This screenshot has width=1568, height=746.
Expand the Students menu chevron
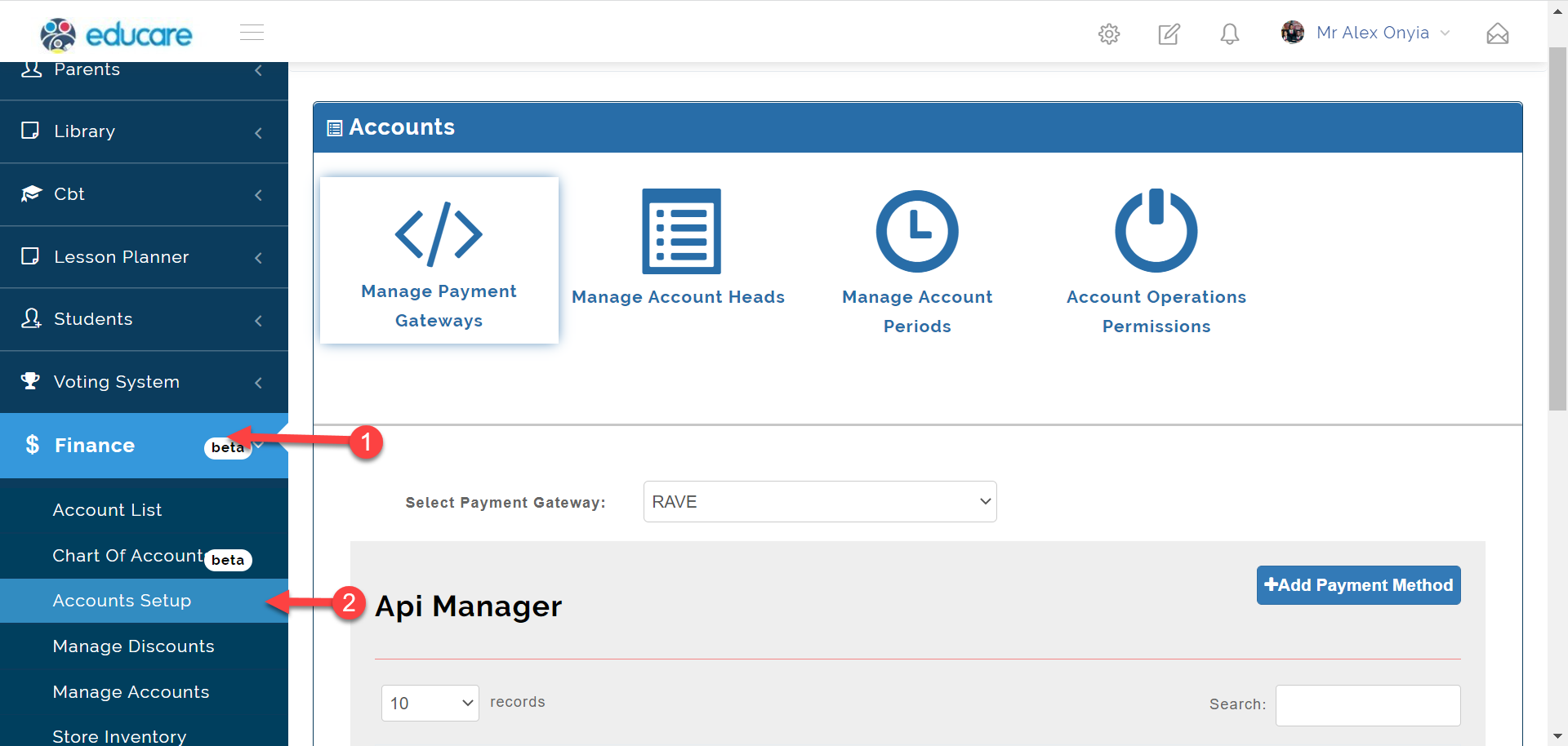258,320
